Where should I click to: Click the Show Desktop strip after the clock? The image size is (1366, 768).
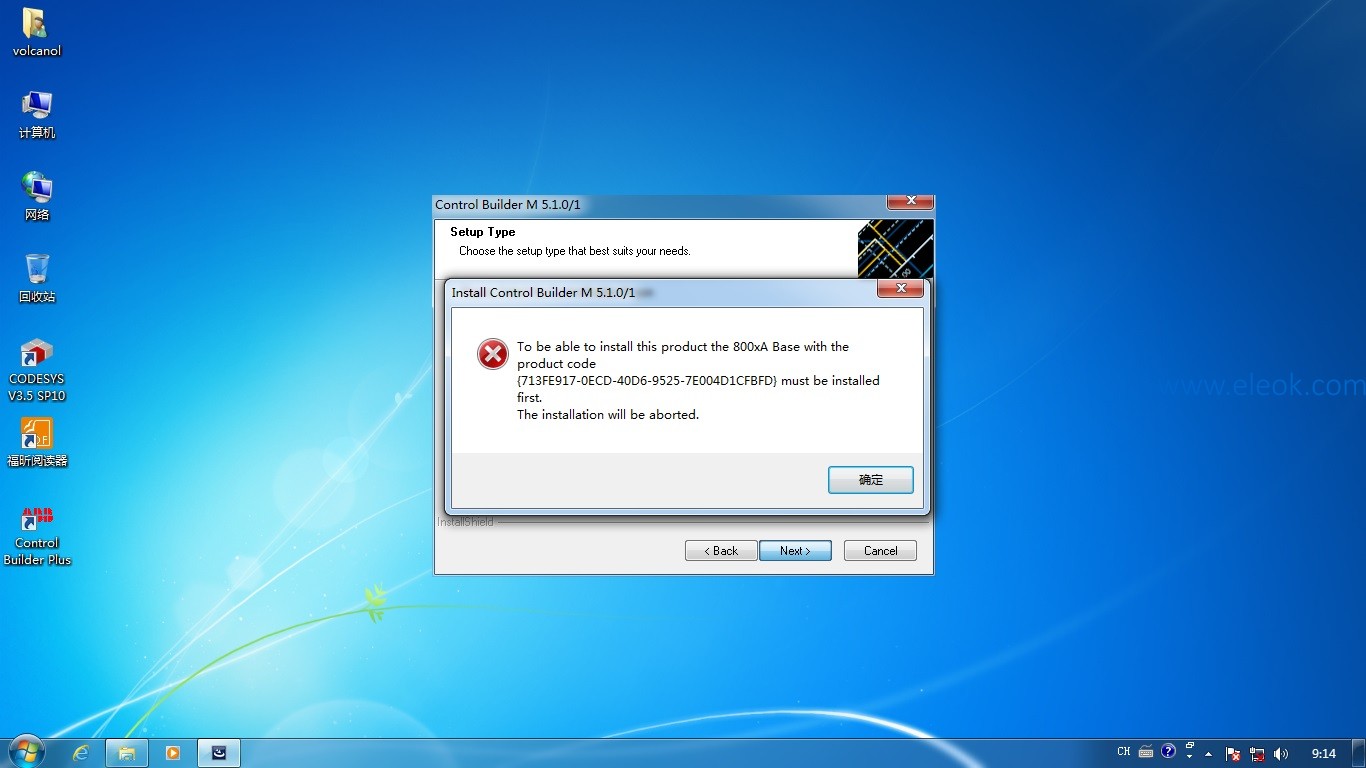point(1359,753)
